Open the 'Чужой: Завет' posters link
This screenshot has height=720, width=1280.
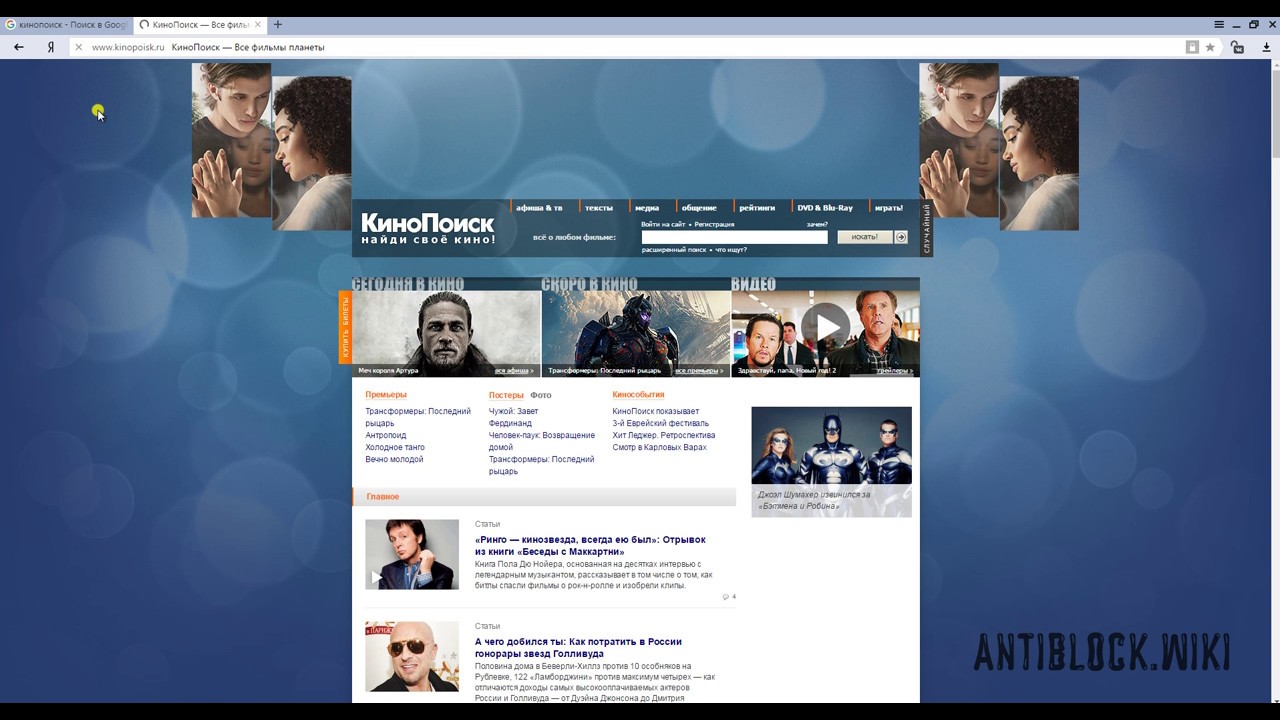513,411
